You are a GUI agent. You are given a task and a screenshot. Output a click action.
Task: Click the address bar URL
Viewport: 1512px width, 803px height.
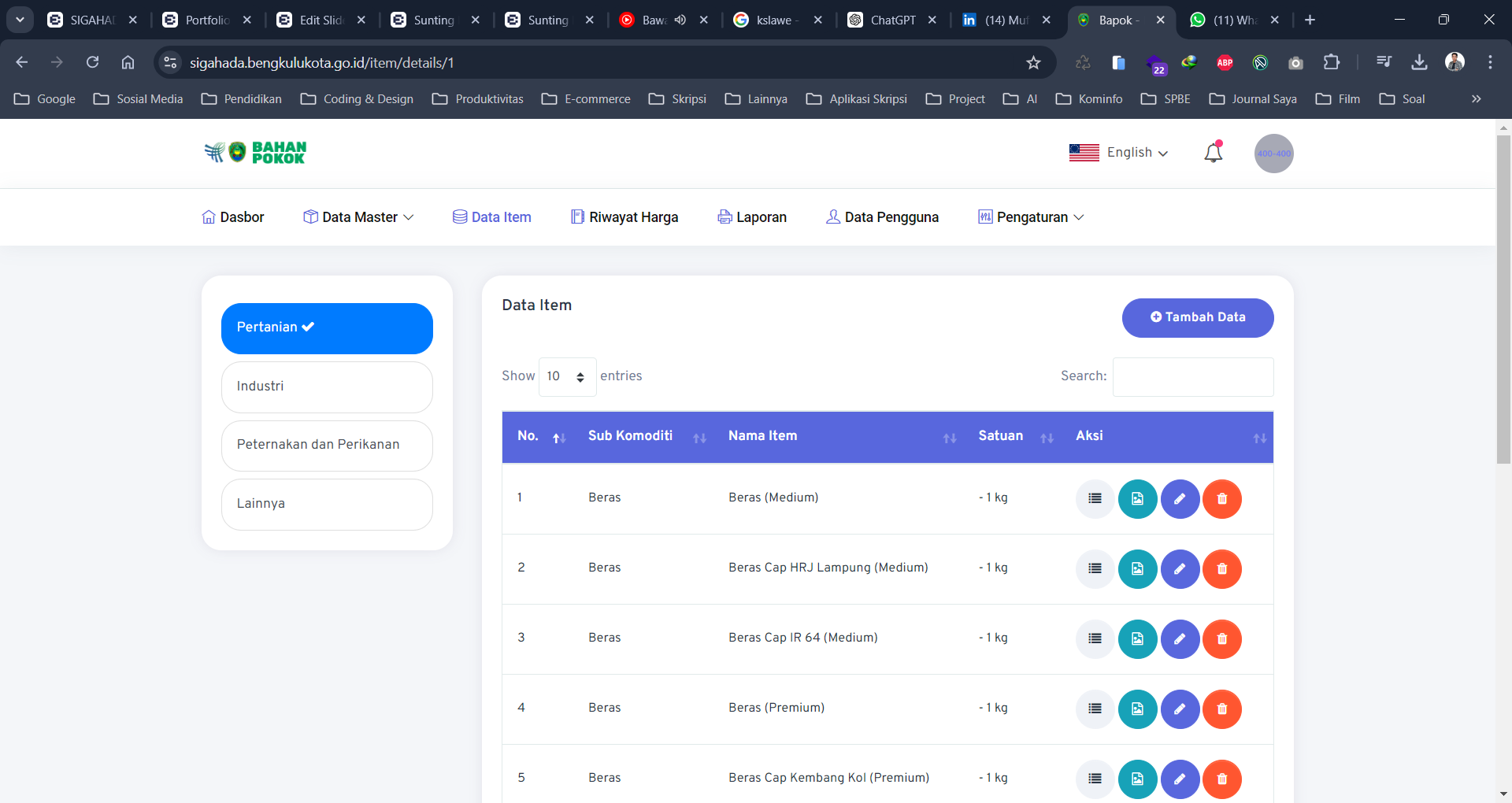click(321, 63)
